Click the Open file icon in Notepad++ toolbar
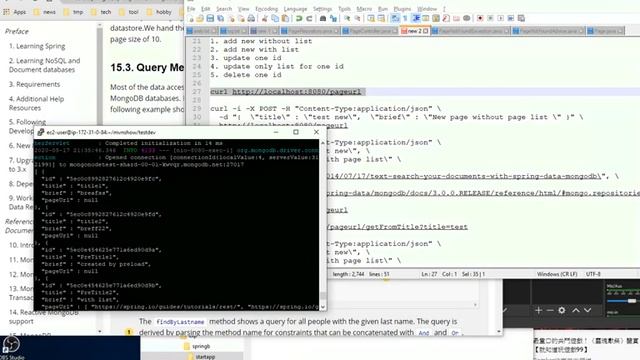The height and width of the screenshot is (360, 640). [x=200, y=18]
